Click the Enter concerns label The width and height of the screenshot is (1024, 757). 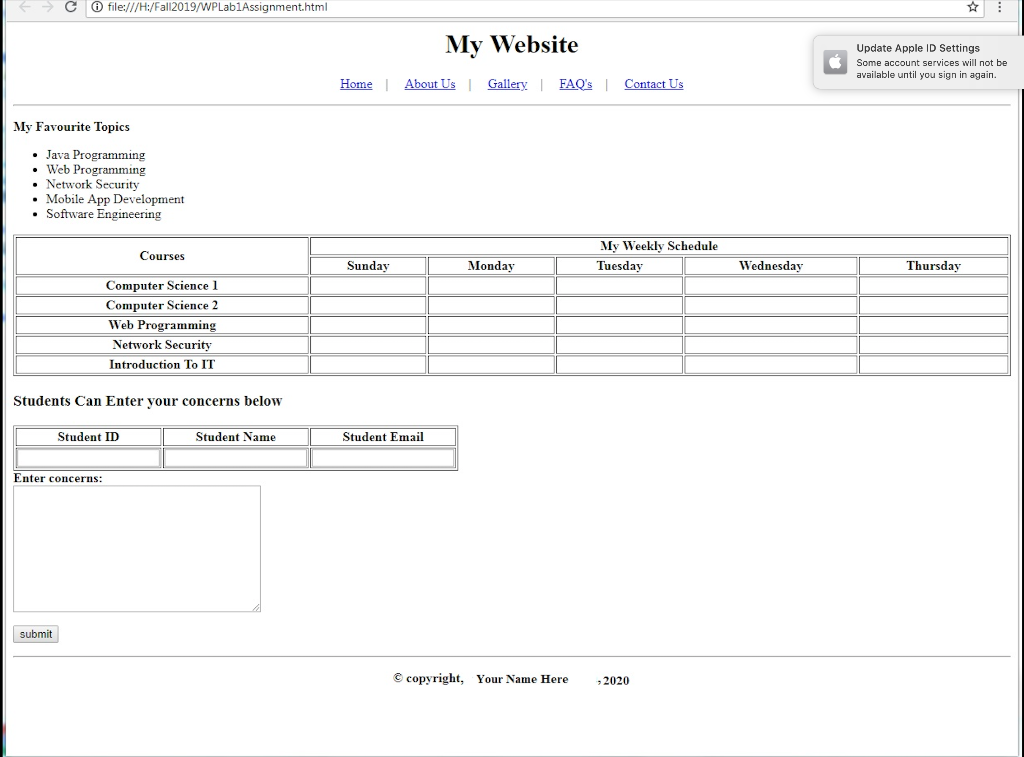[57, 478]
